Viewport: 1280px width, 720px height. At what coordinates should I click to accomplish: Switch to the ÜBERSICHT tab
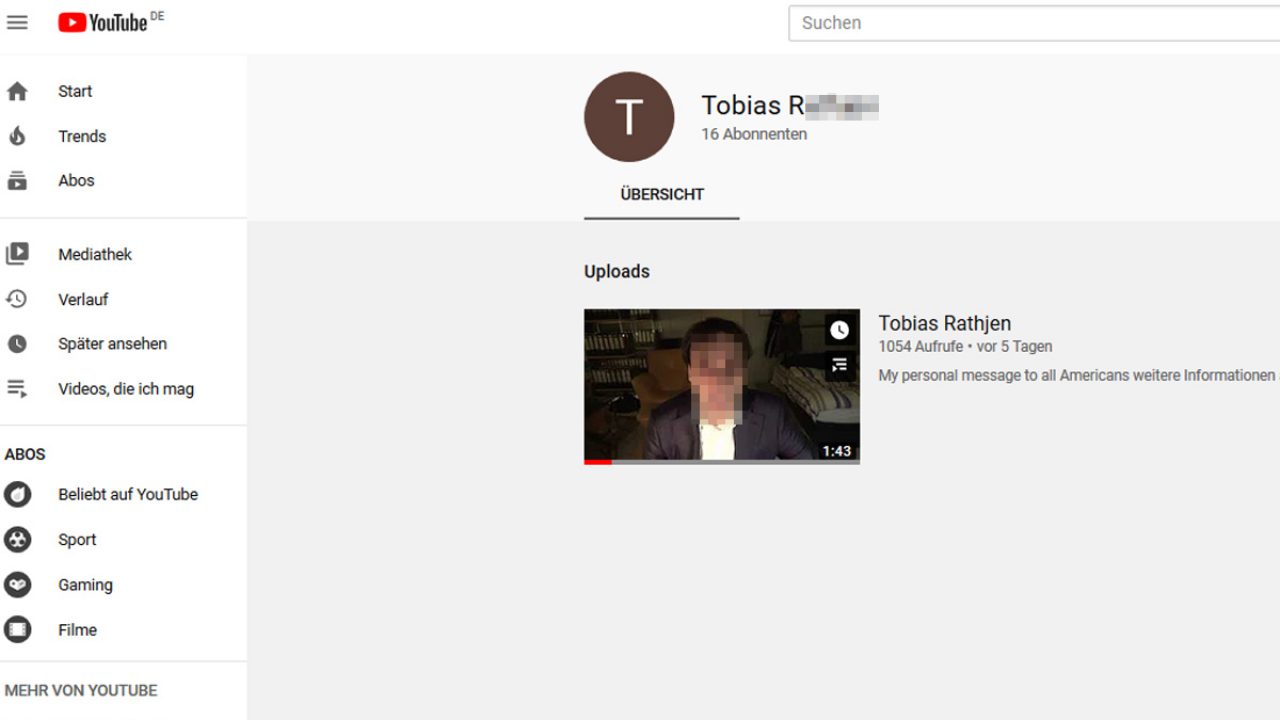tap(662, 195)
